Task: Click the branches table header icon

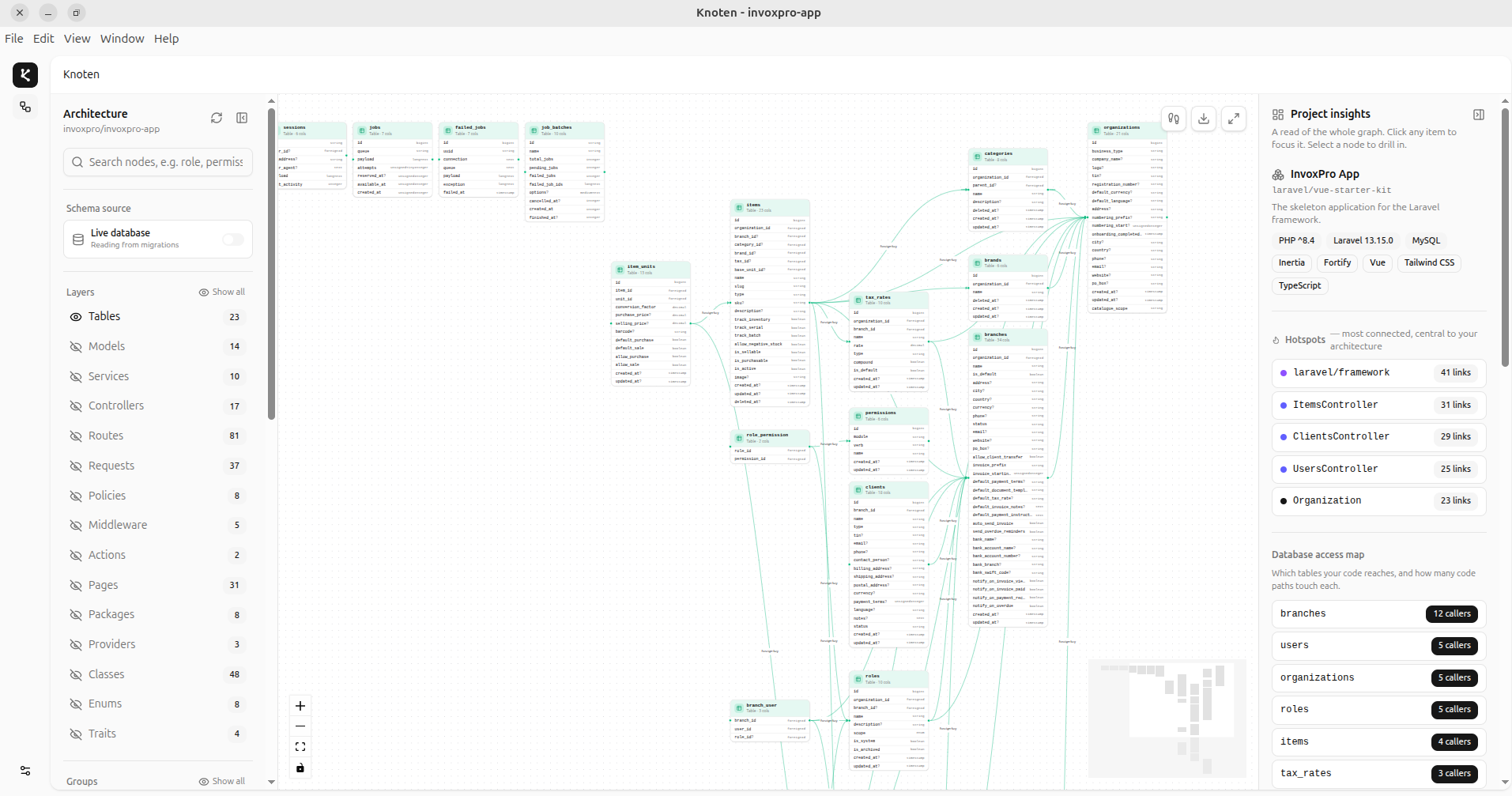Action: click(978, 337)
